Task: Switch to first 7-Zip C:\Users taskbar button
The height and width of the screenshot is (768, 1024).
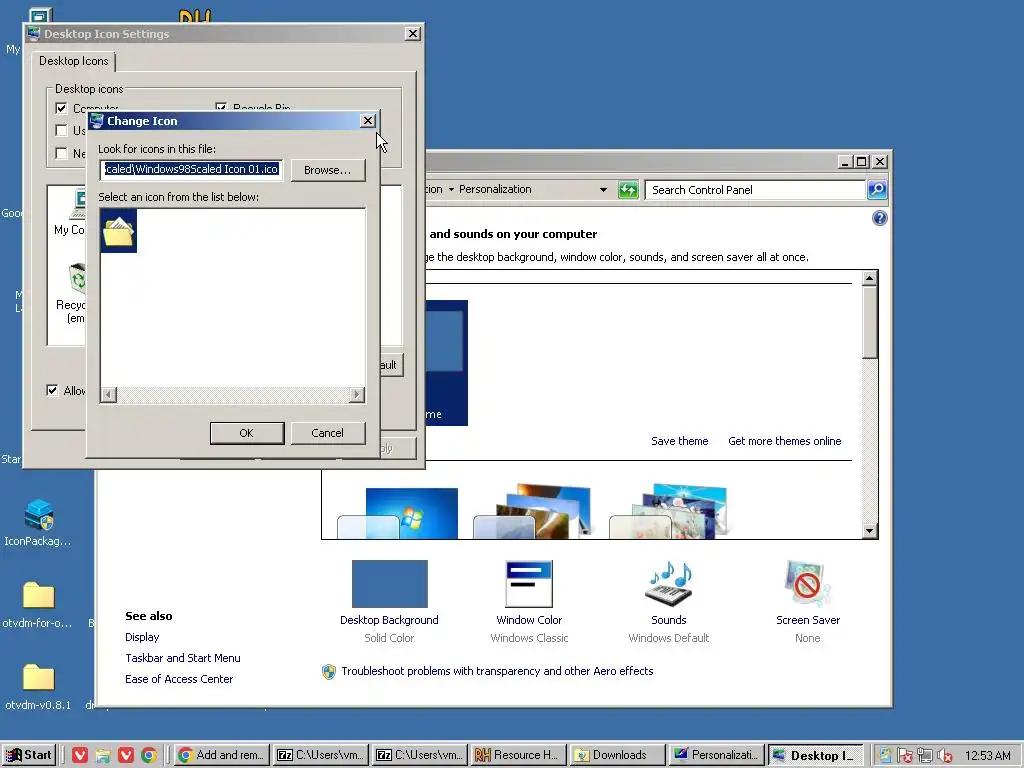Action: pos(320,755)
